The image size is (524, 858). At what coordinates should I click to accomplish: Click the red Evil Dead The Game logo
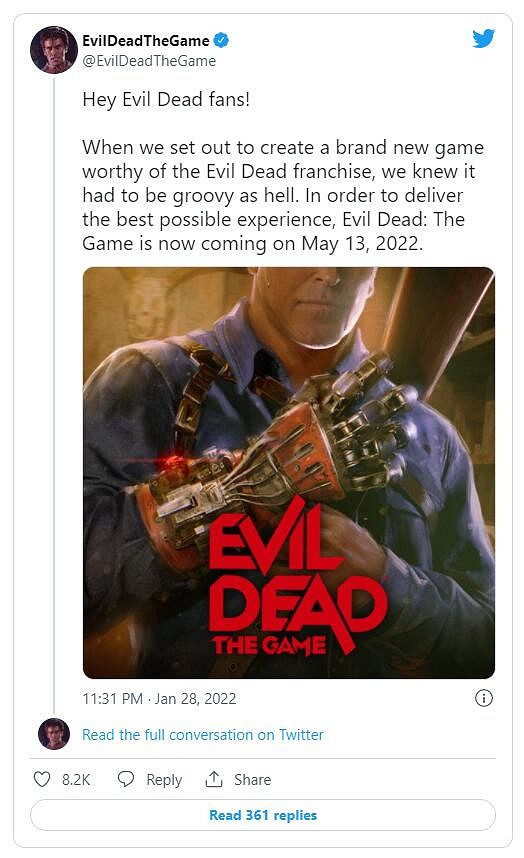coord(298,578)
